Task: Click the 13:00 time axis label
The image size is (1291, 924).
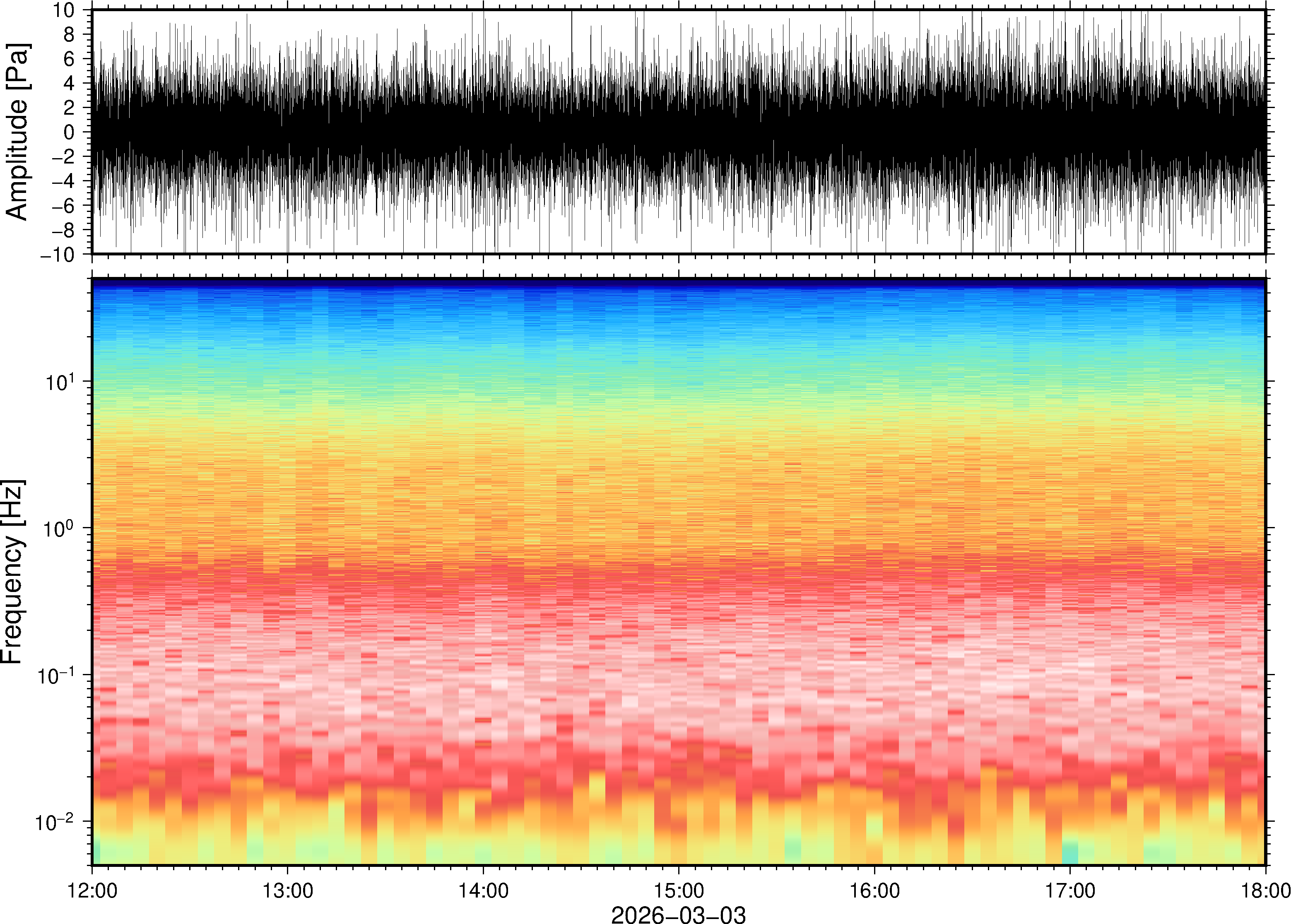Action: click(287, 890)
